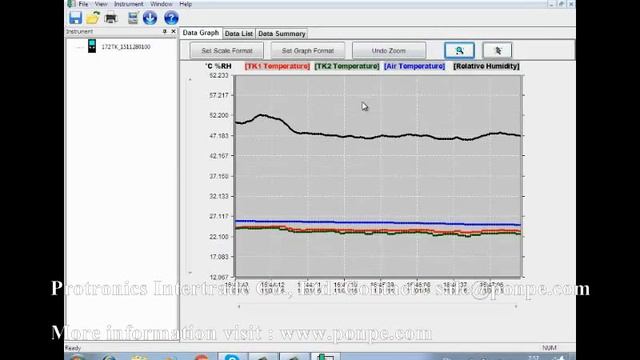
Task: Open the File menu
Action: [x=83, y=4]
